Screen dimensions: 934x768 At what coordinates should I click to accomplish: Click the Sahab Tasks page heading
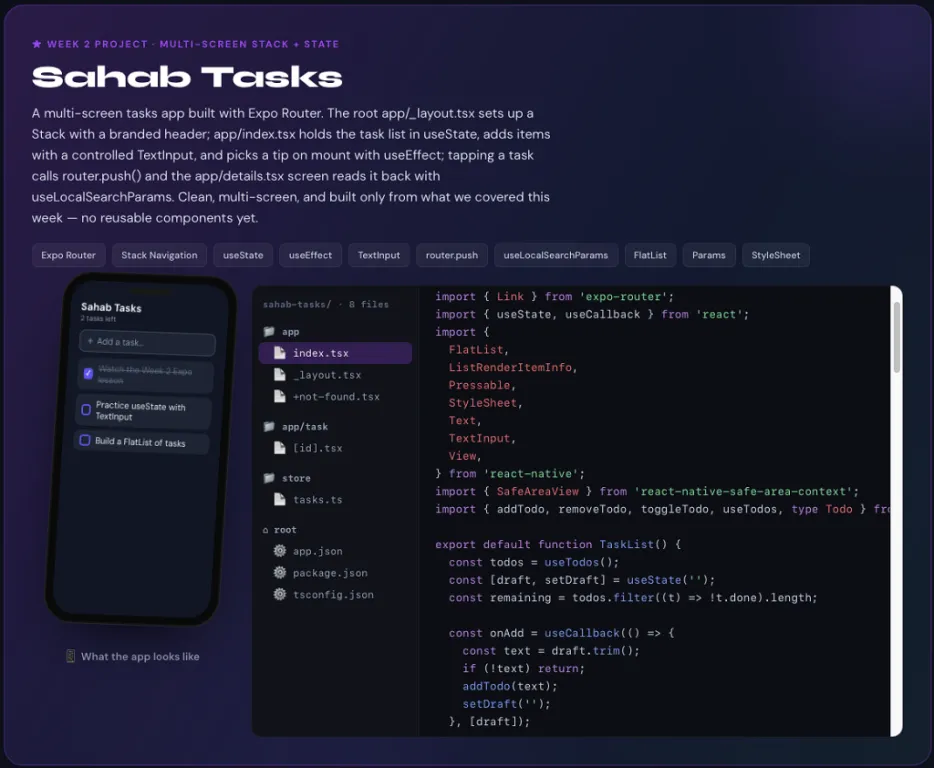(187, 77)
